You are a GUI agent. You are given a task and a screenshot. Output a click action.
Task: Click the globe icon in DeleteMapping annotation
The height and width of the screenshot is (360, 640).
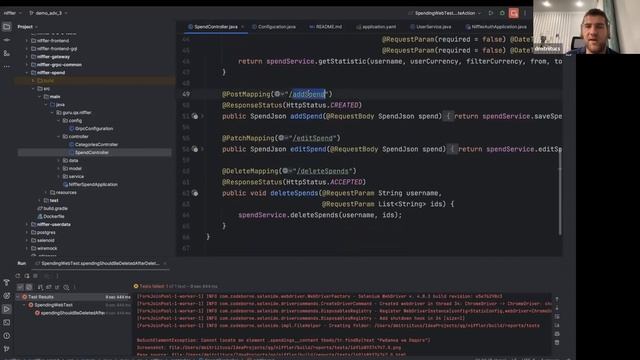tap(285, 171)
